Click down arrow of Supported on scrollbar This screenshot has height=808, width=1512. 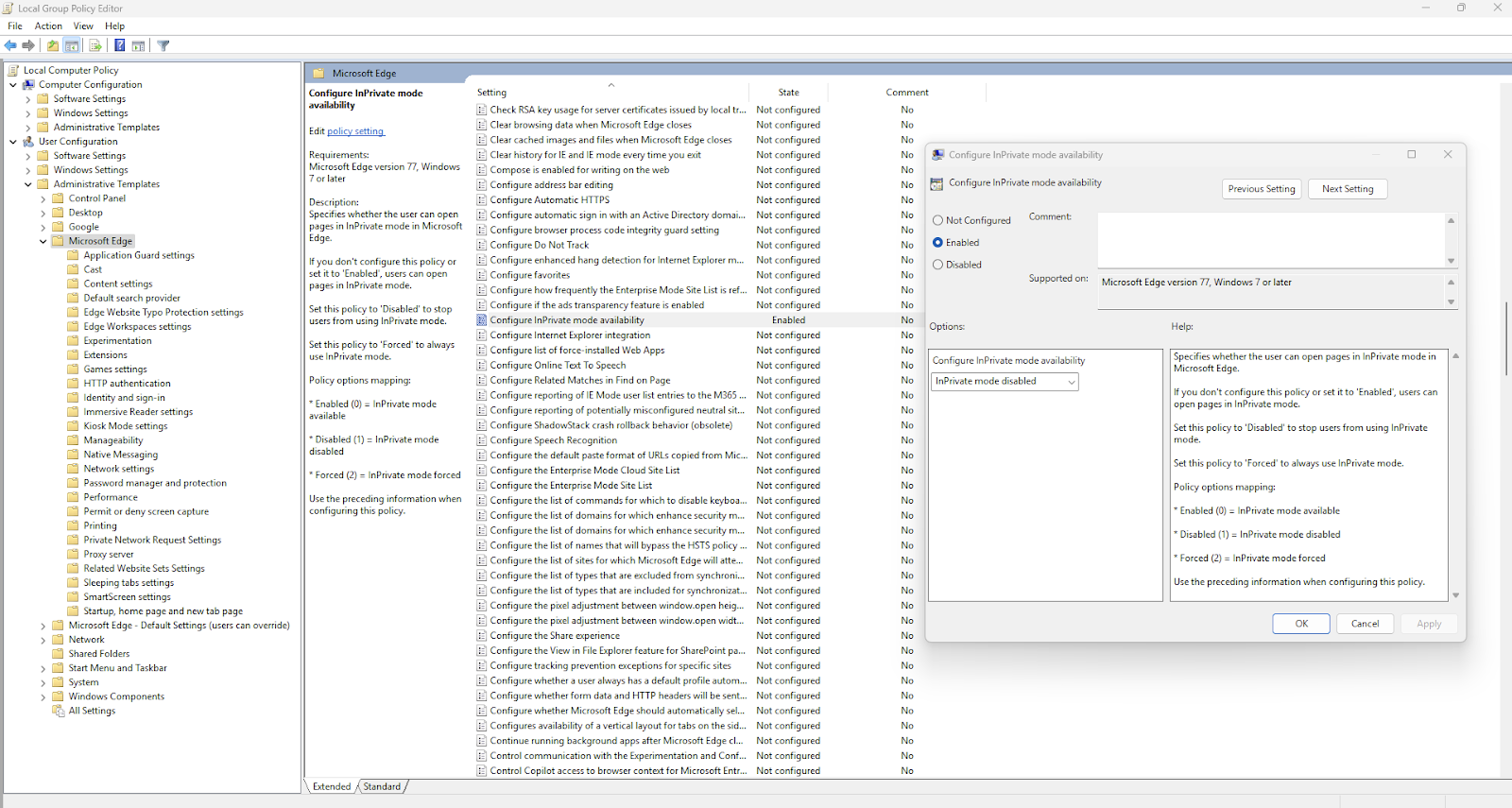1451,302
